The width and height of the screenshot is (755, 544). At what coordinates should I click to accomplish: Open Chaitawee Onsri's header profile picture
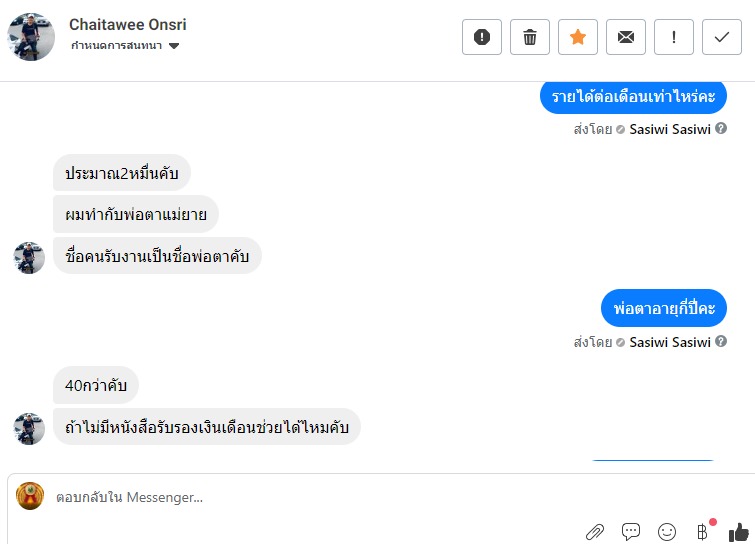[31, 37]
